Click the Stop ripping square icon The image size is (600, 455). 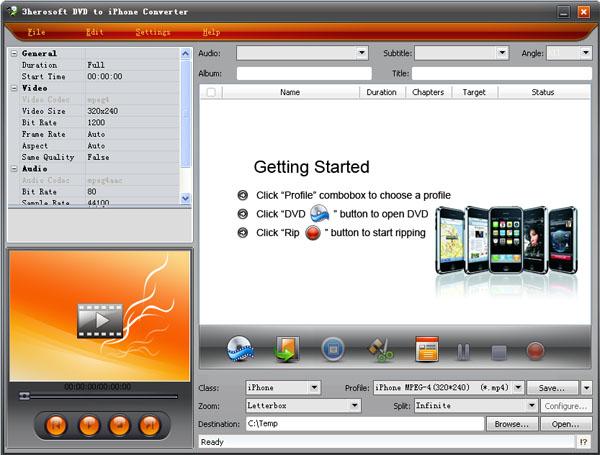point(499,352)
